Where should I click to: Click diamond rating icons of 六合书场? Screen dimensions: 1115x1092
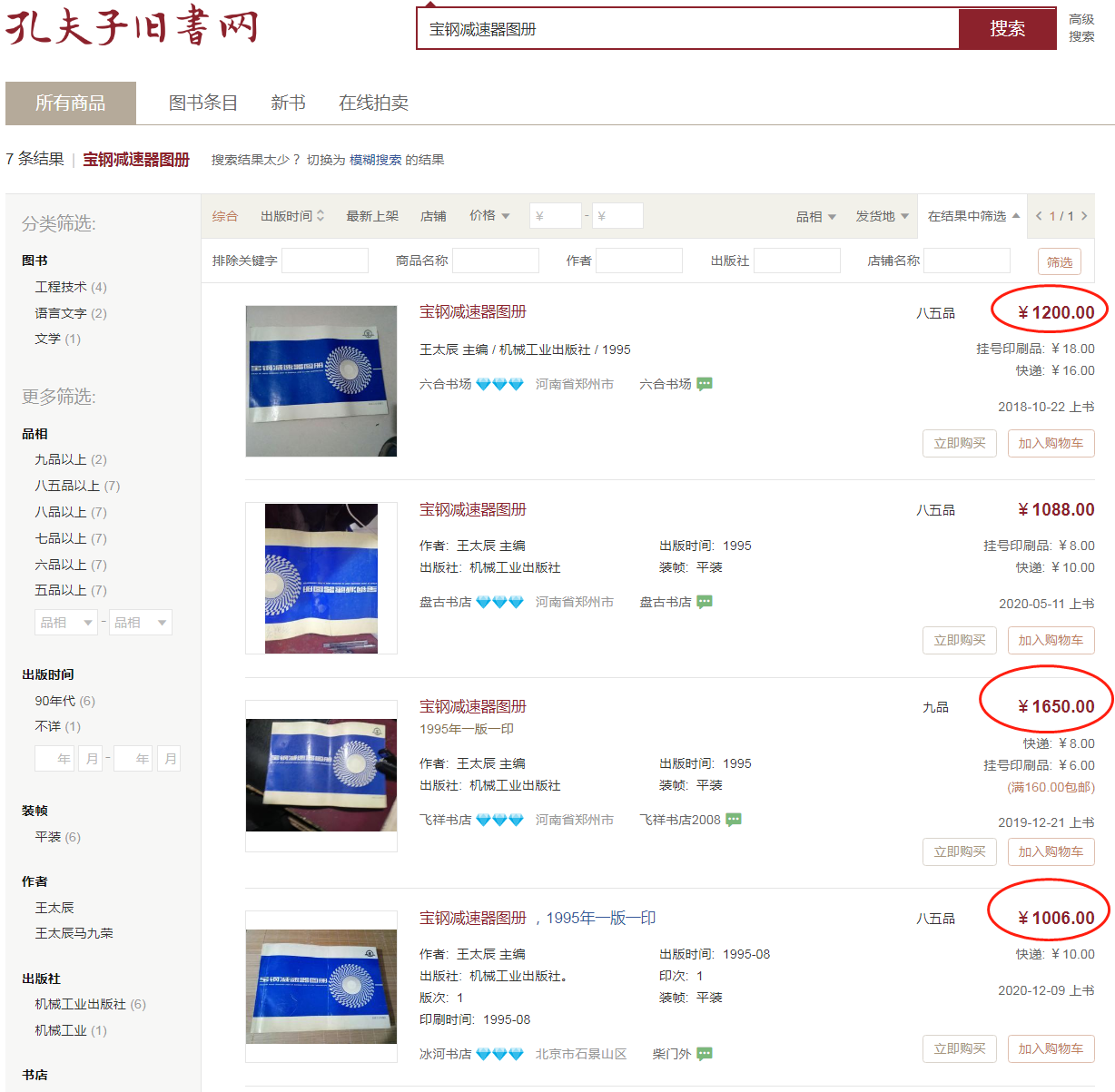(499, 384)
